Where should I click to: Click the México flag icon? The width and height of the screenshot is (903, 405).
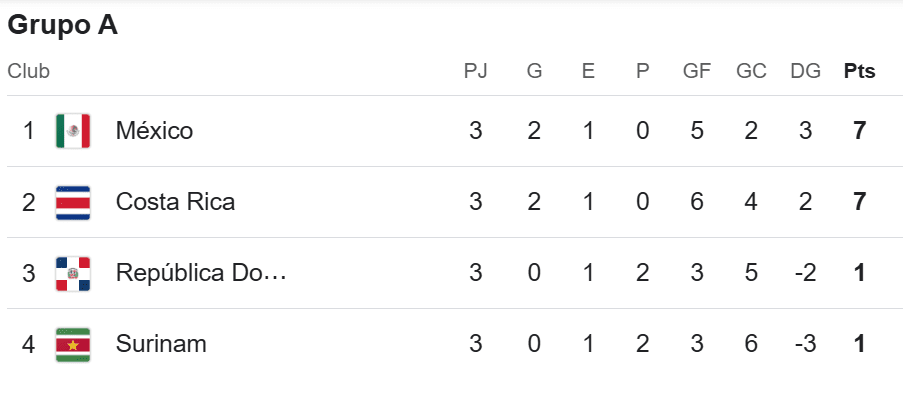click(73, 131)
